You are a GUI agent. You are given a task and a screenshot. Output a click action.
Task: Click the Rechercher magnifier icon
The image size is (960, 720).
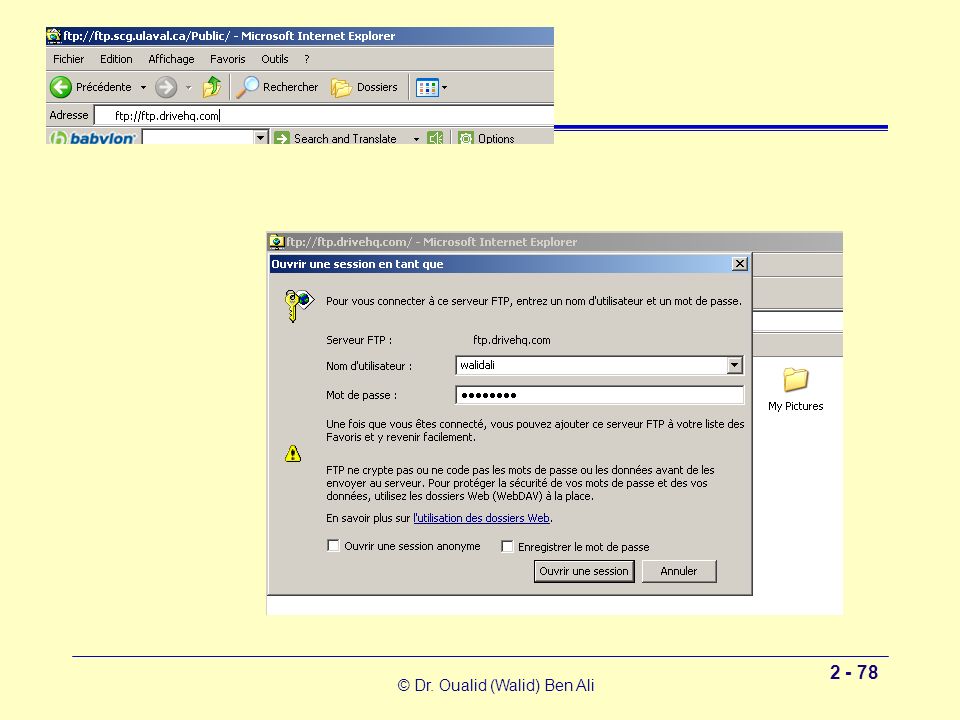pyautogui.click(x=248, y=87)
